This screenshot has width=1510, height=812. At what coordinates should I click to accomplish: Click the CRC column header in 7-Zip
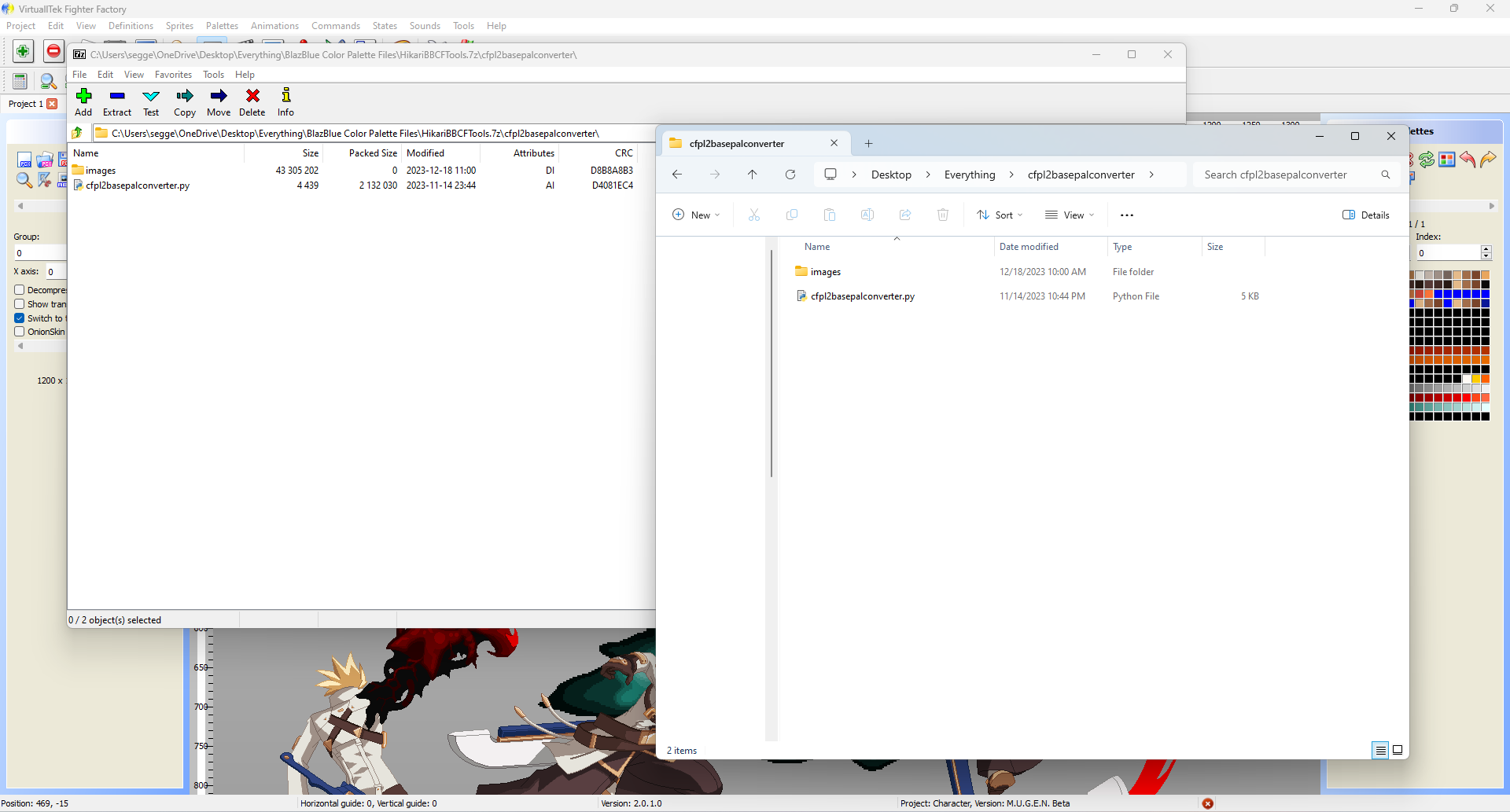click(599, 153)
